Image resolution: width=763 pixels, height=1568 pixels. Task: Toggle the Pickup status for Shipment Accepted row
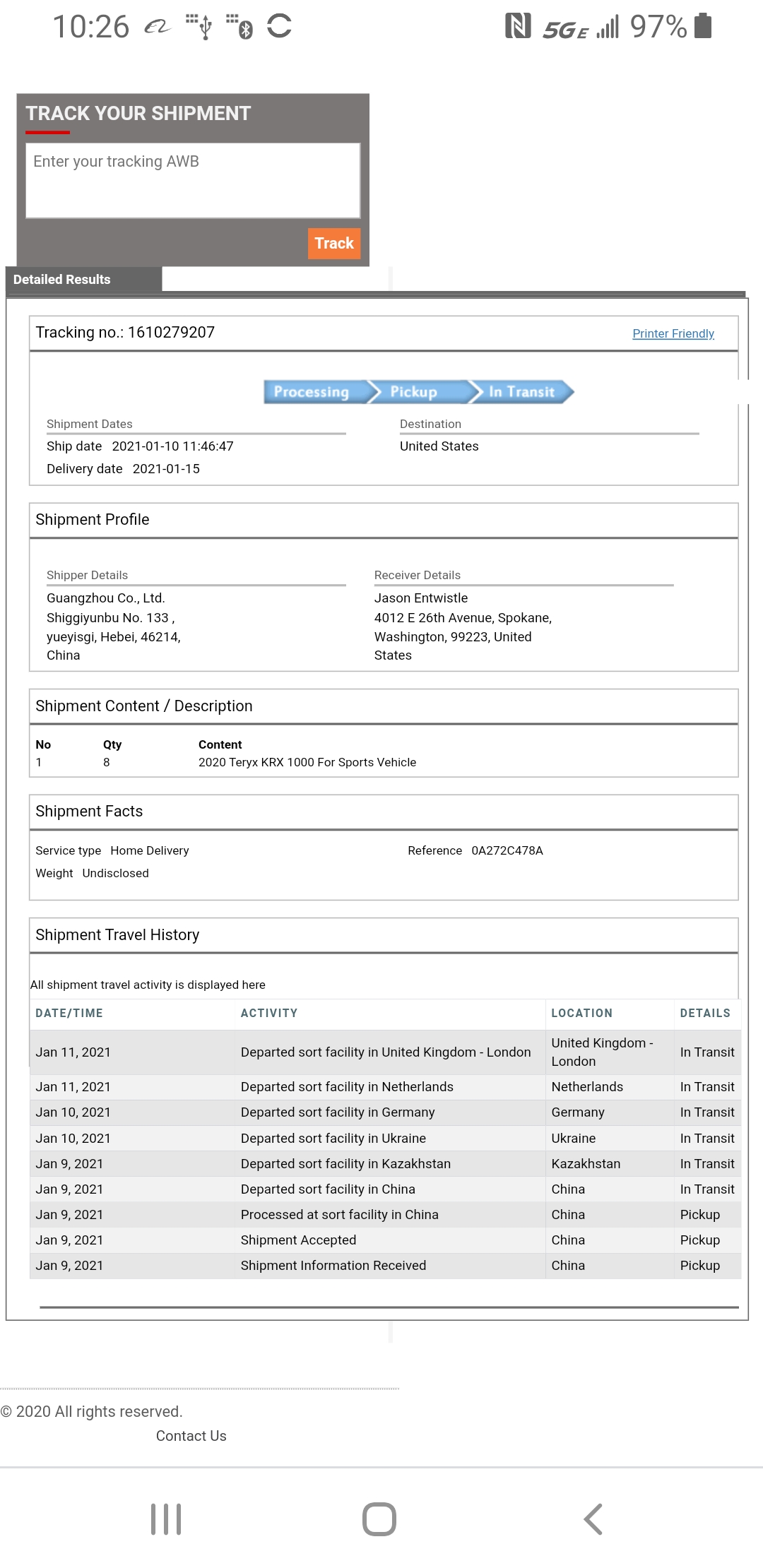pyautogui.click(x=699, y=1240)
